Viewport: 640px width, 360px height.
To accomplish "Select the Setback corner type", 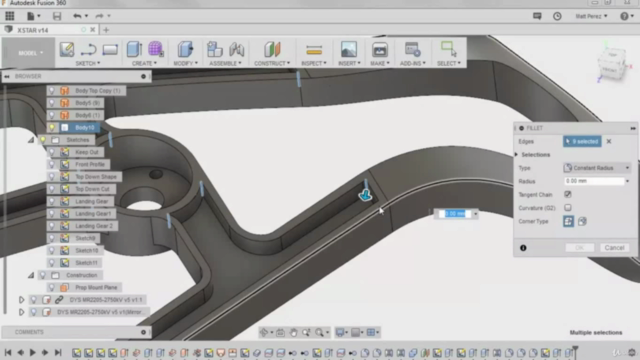I will click(x=582, y=221).
